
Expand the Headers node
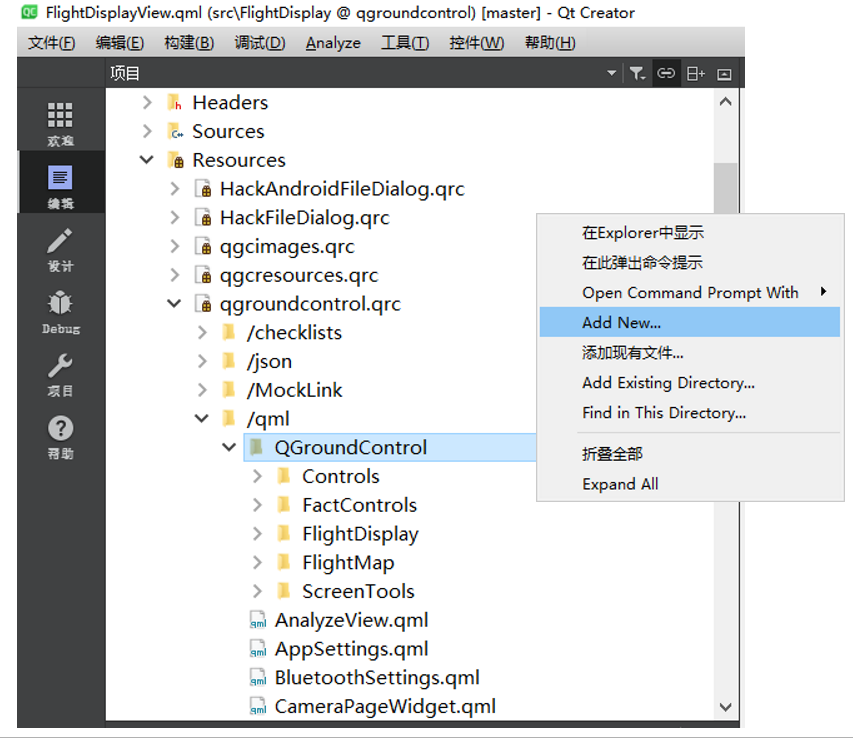click(x=148, y=102)
